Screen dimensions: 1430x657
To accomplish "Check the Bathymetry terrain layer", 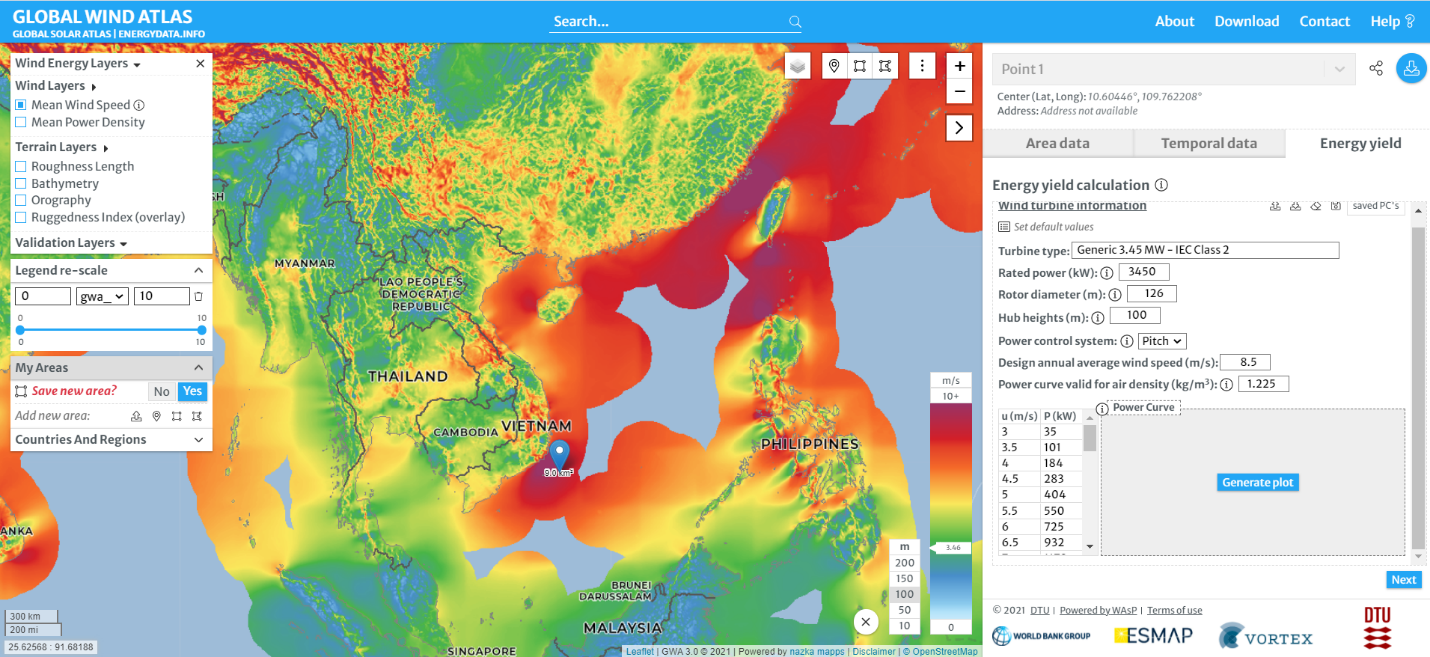I will (21, 184).
